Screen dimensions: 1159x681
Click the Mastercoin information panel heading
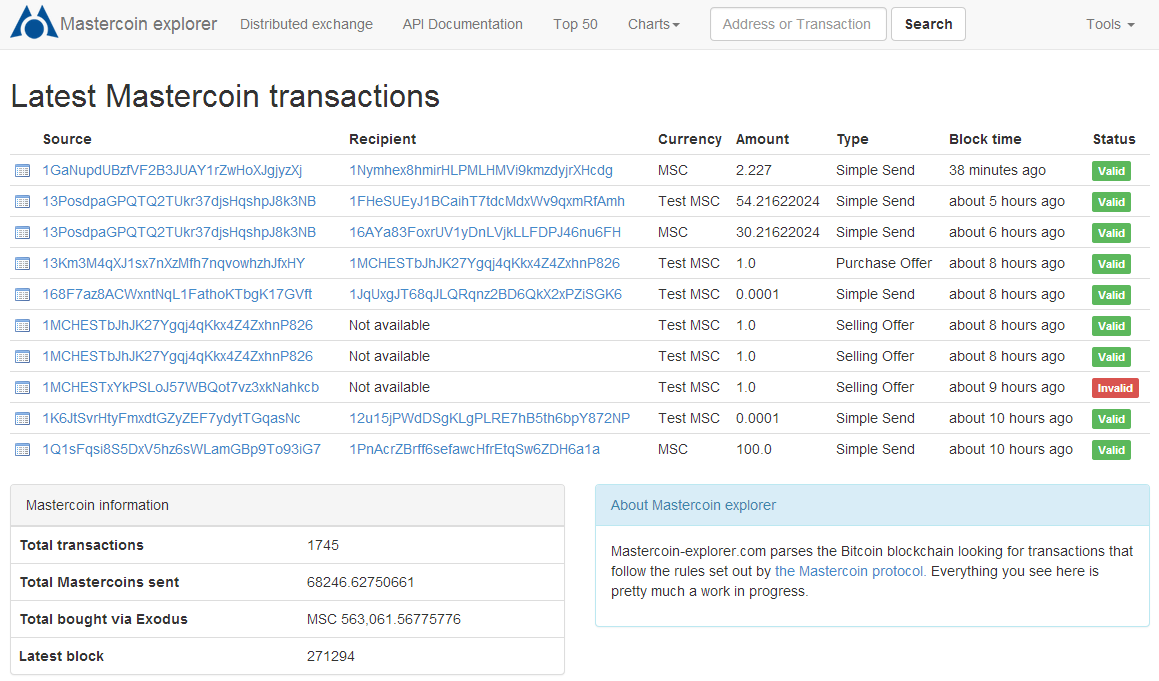click(98, 505)
